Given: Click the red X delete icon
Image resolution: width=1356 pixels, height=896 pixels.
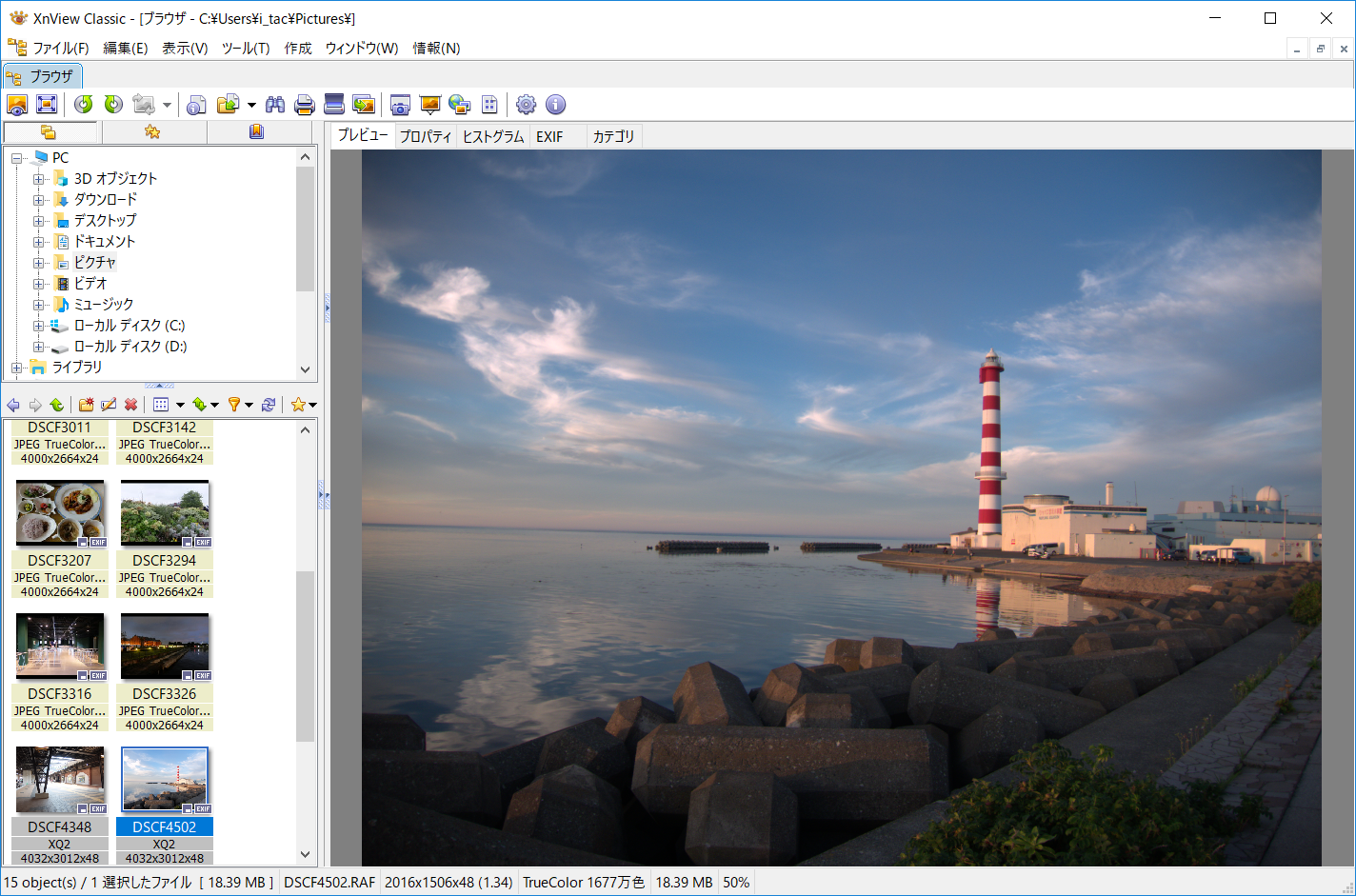Looking at the screenshot, I should point(131,405).
